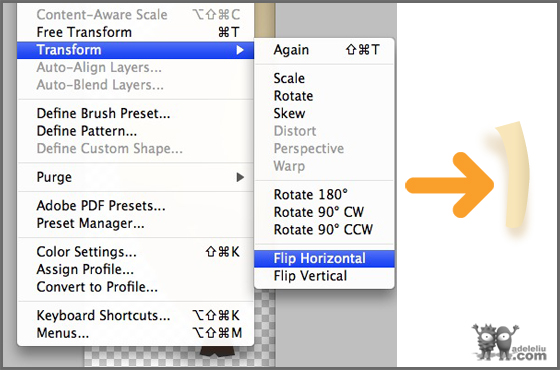Image resolution: width=560 pixels, height=370 pixels.
Task: Click Free Transform menu item
Action: coord(135,32)
